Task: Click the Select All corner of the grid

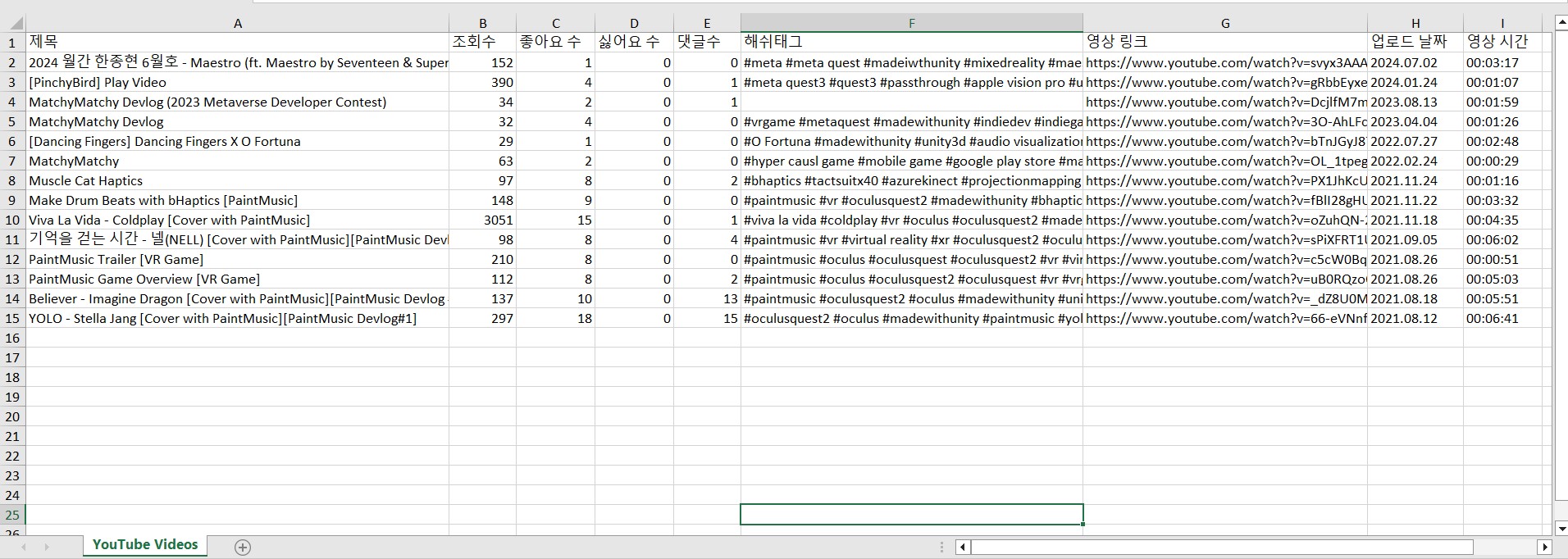Action: [12, 23]
